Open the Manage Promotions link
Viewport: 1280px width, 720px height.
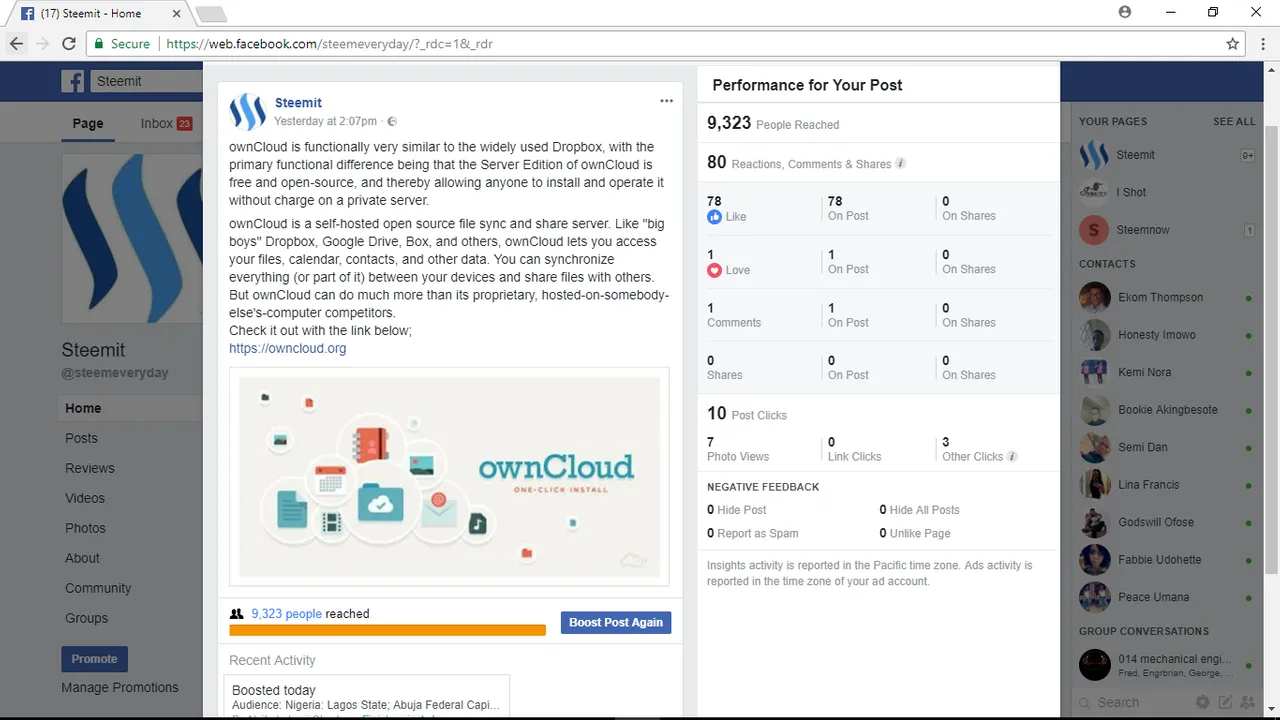point(120,687)
